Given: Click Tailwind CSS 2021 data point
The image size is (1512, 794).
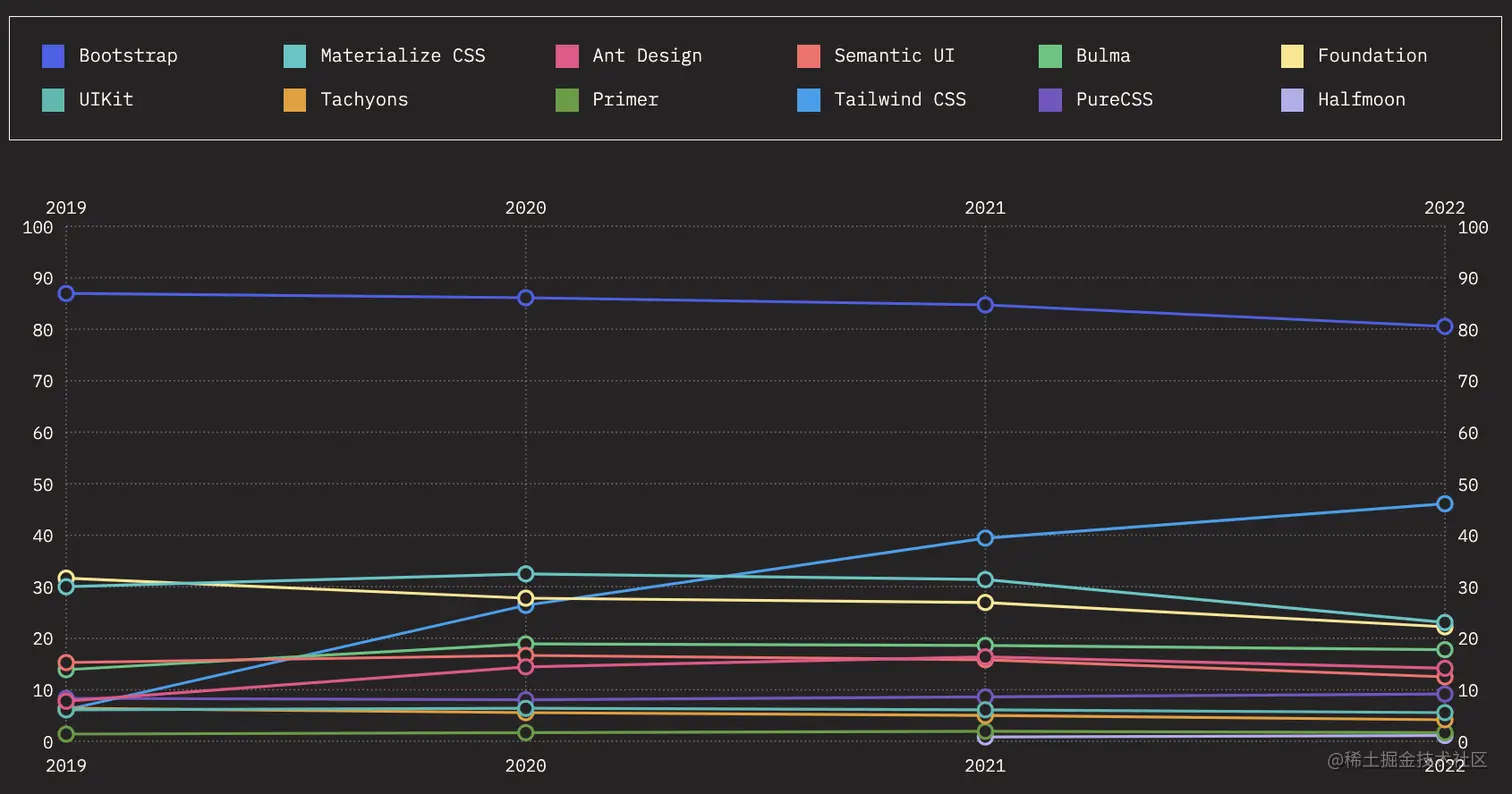Looking at the screenshot, I should point(985,538).
